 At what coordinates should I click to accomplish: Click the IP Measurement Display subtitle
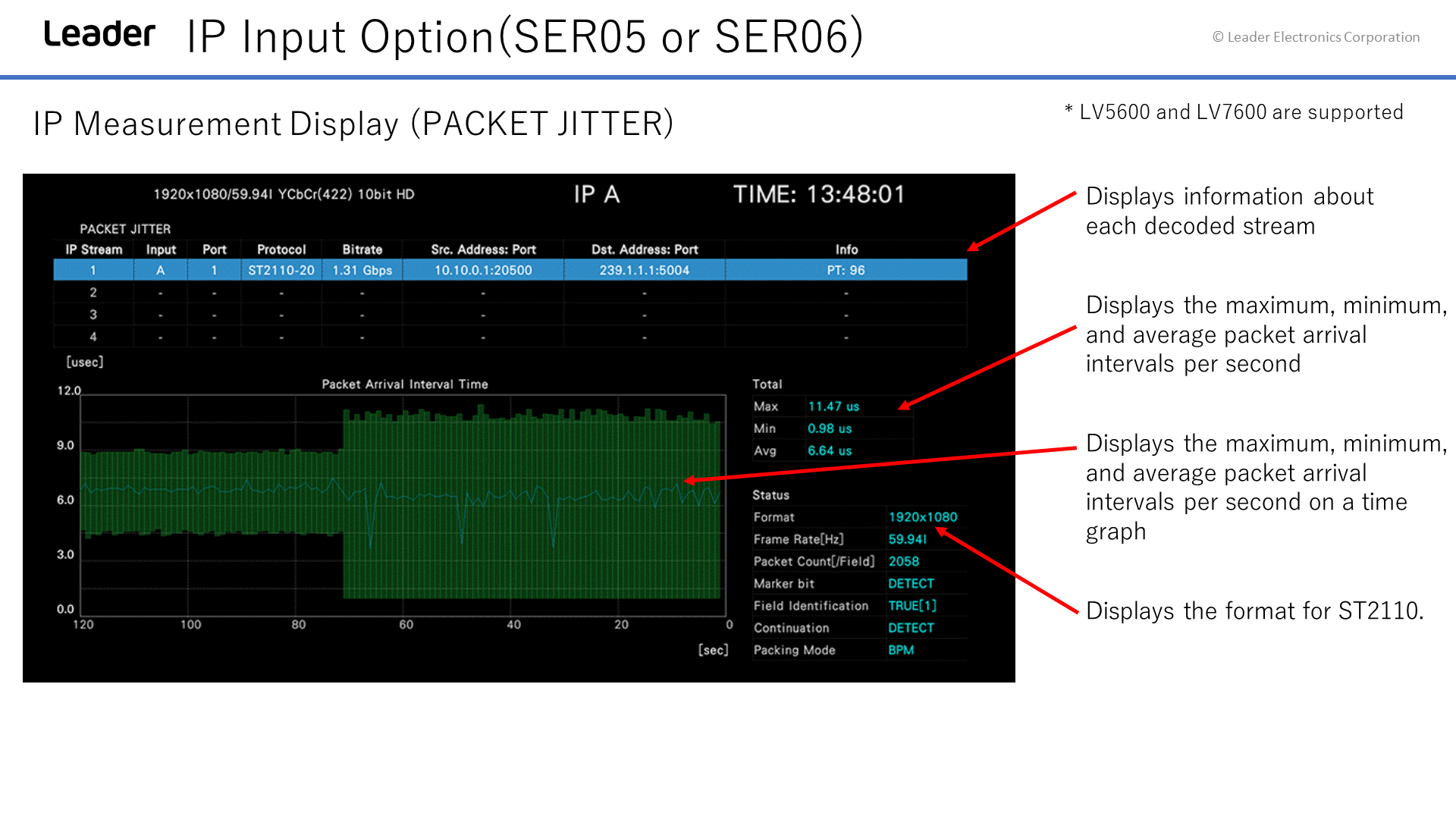click(x=353, y=124)
